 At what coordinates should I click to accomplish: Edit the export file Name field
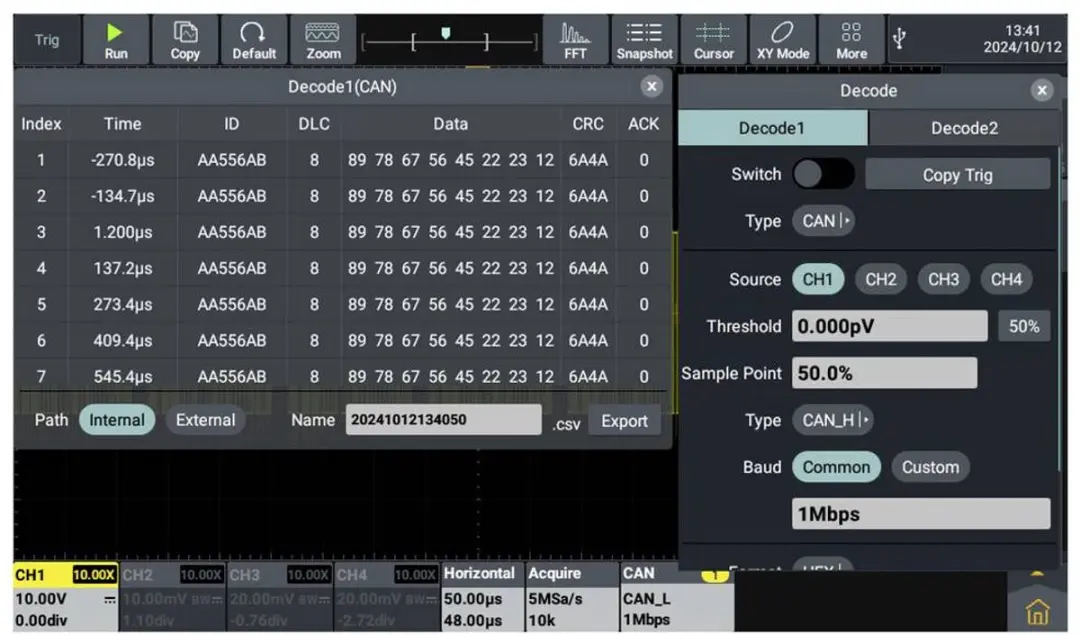(444, 419)
